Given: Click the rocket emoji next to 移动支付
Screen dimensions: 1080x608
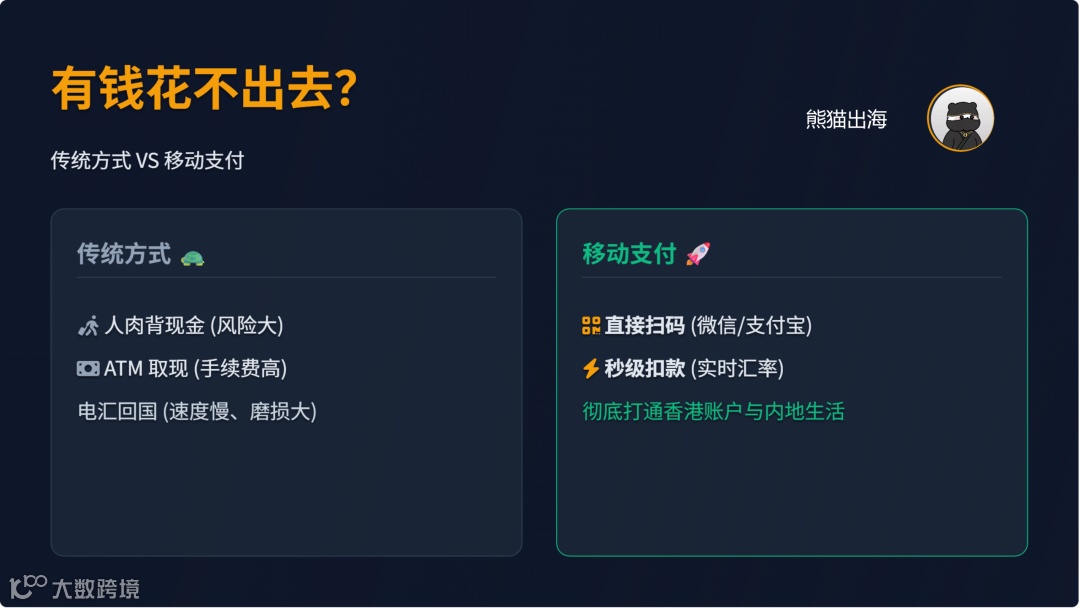Looking at the screenshot, I should tap(697, 254).
